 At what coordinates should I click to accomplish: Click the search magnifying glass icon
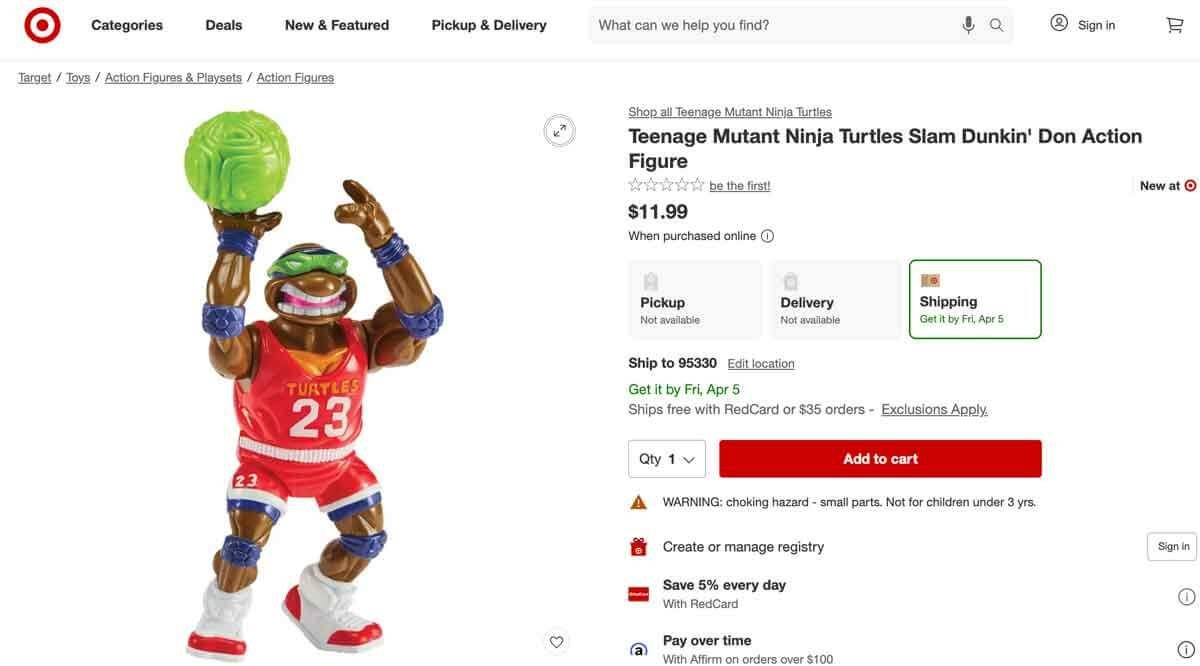pyautogui.click(x=992, y=22)
